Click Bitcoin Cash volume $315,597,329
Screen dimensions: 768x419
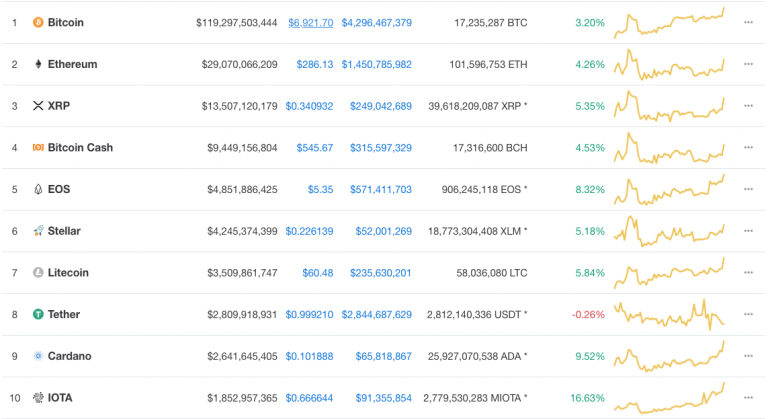point(381,148)
